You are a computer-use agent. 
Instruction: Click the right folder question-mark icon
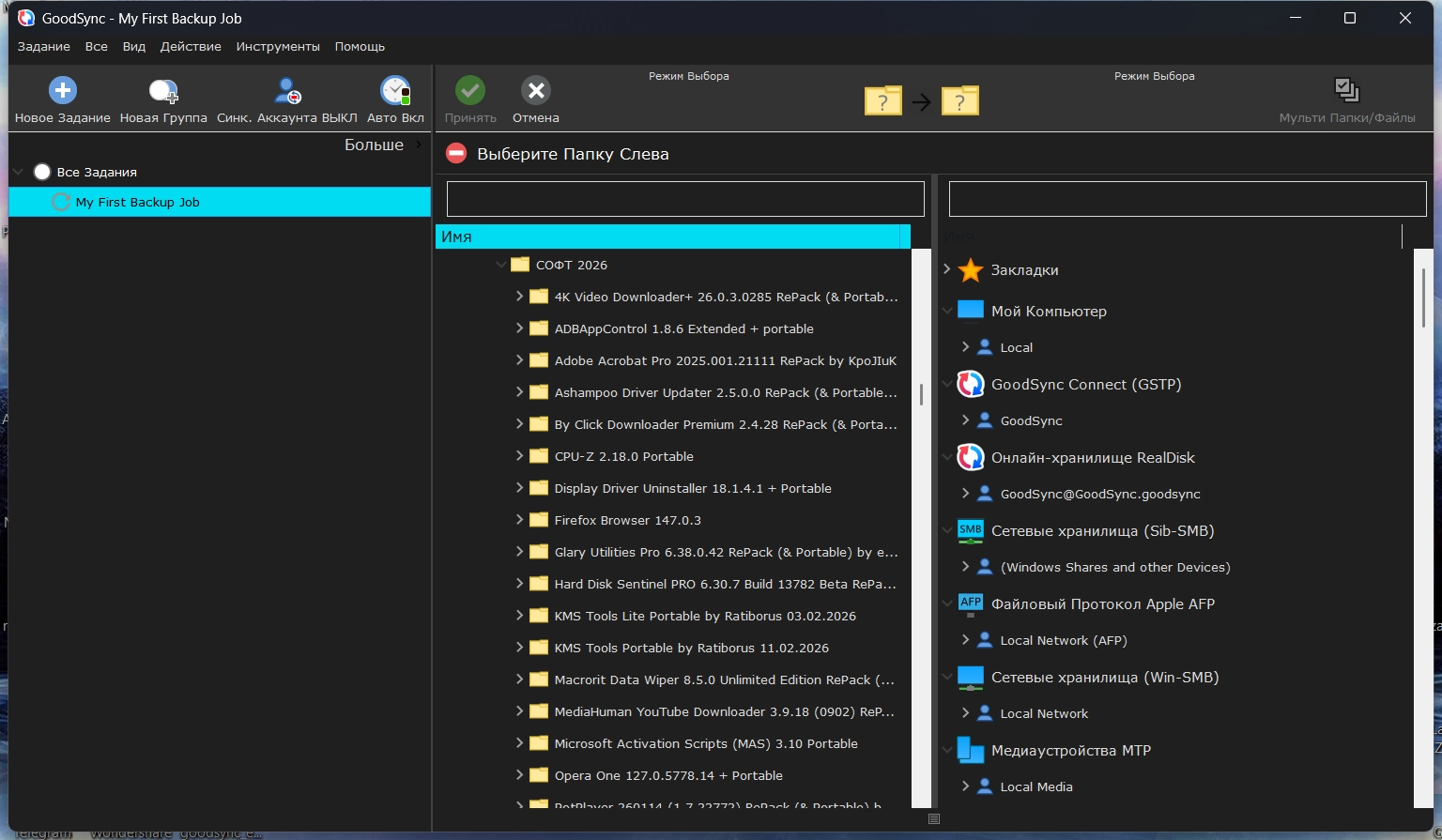coord(959,100)
